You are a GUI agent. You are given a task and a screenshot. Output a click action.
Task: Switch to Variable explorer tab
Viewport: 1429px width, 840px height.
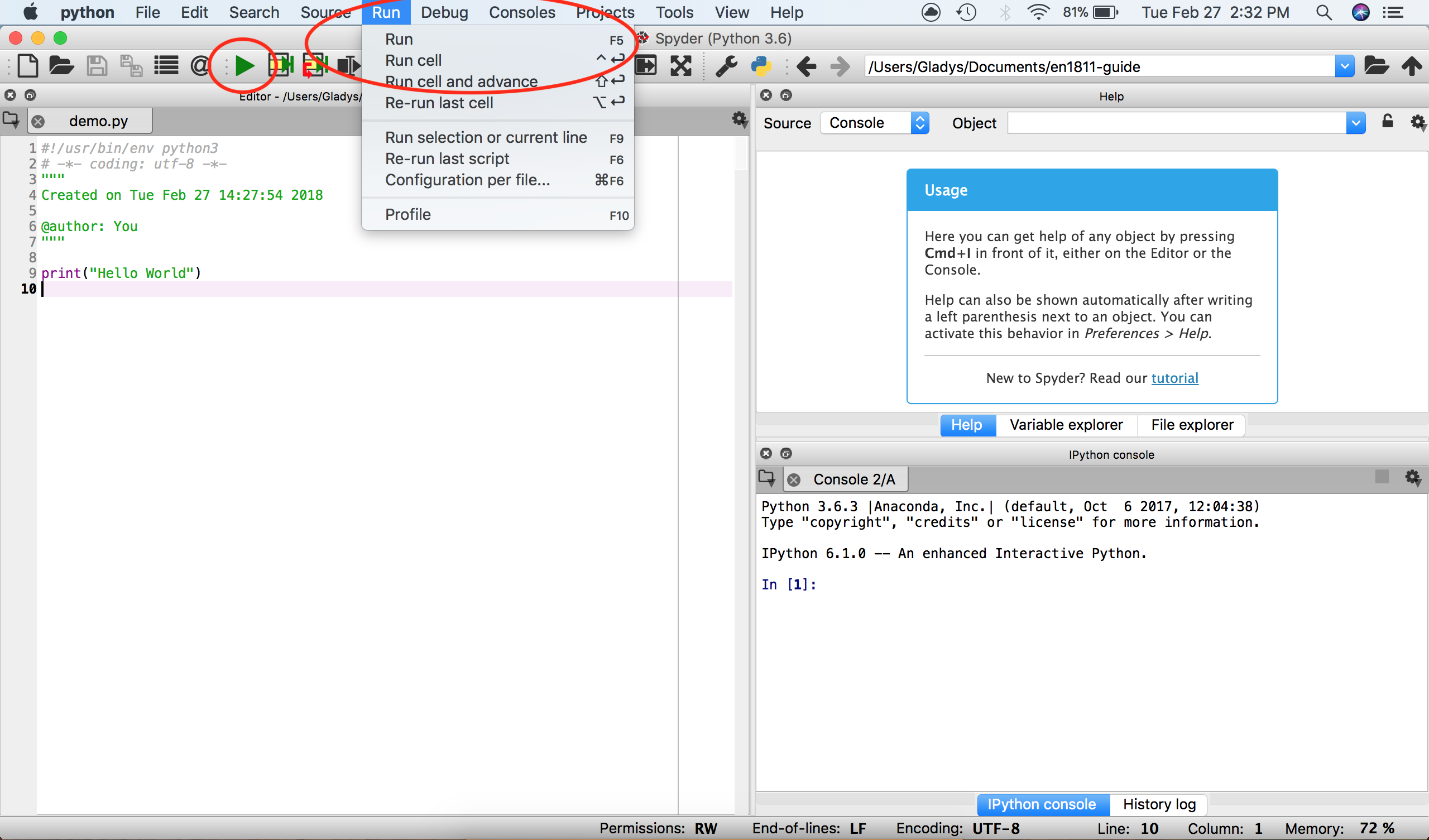(1065, 423)
